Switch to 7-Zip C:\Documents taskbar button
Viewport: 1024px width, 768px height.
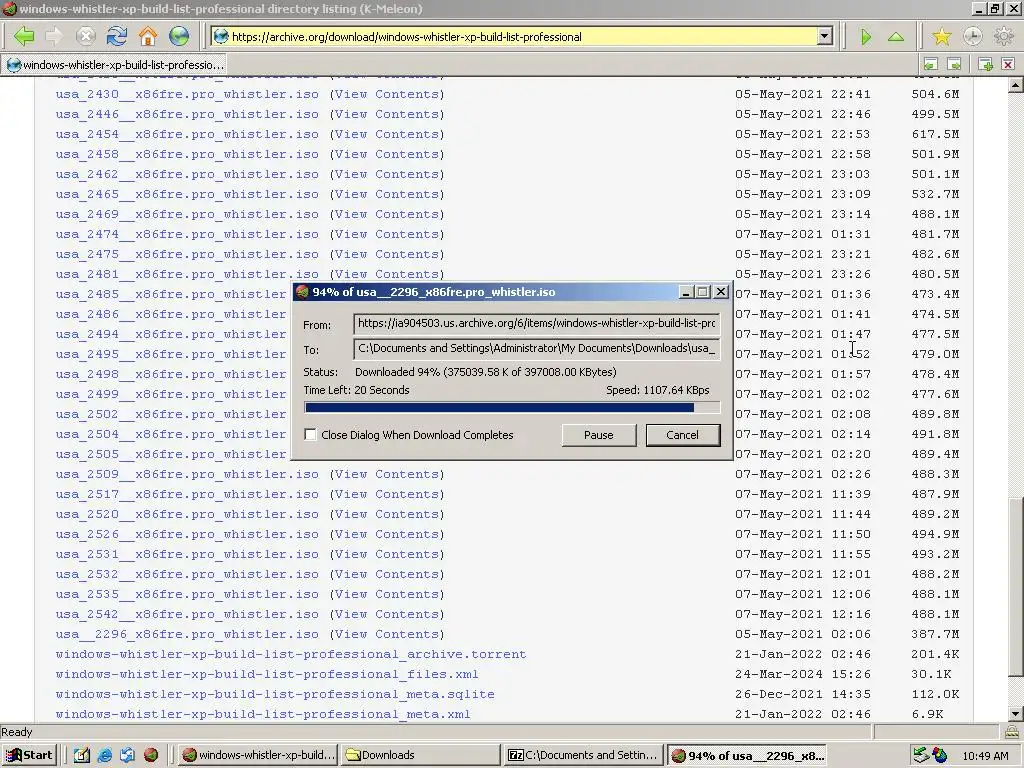tap(584, 755)
